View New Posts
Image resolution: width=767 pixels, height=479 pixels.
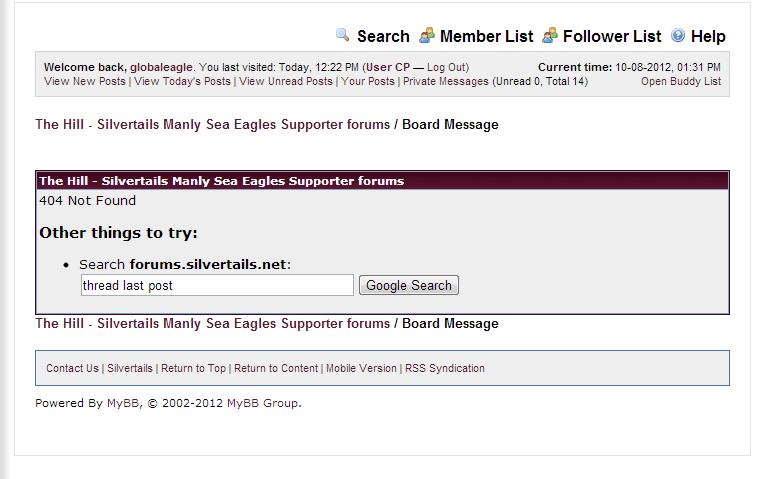point(85,81)
